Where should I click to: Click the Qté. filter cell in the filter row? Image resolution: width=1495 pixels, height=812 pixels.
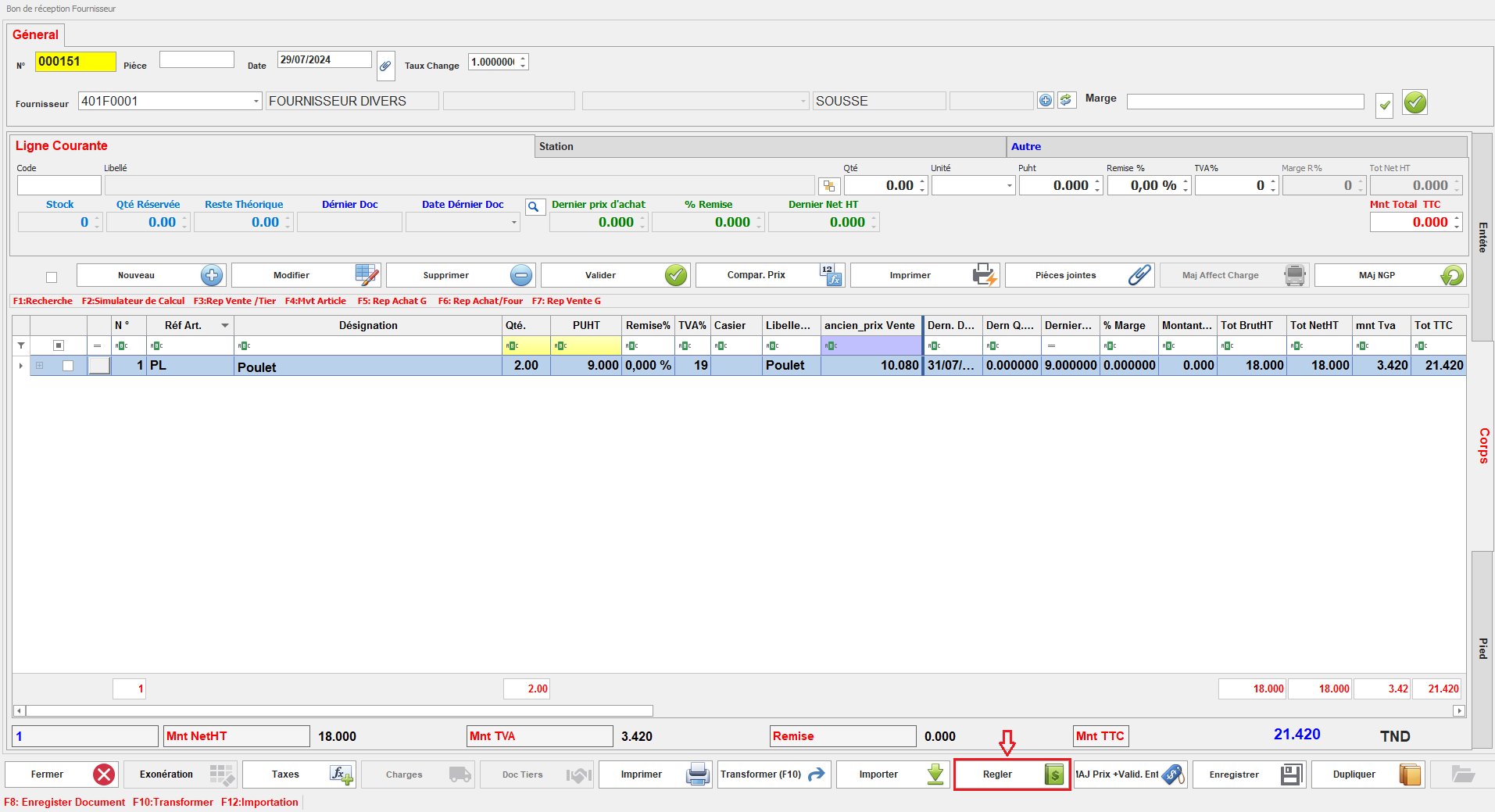click(x=526, y=345)
